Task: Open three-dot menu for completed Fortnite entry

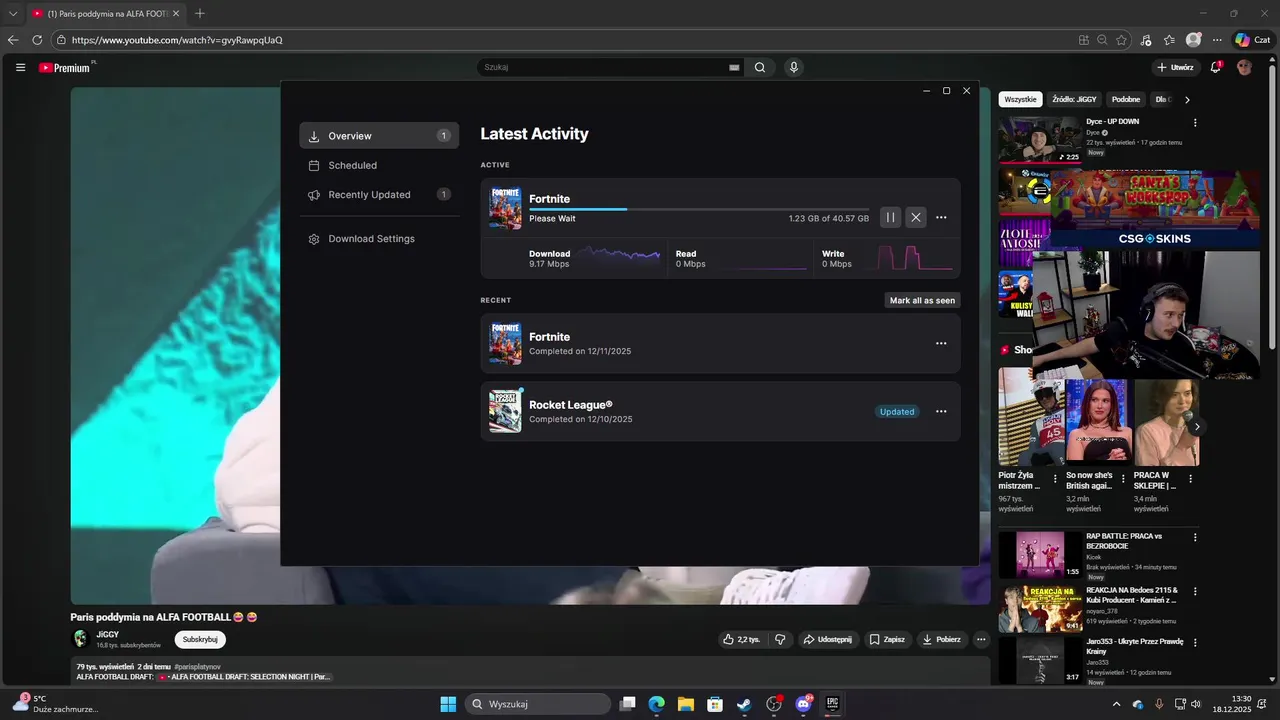Action: click(941, 343)
